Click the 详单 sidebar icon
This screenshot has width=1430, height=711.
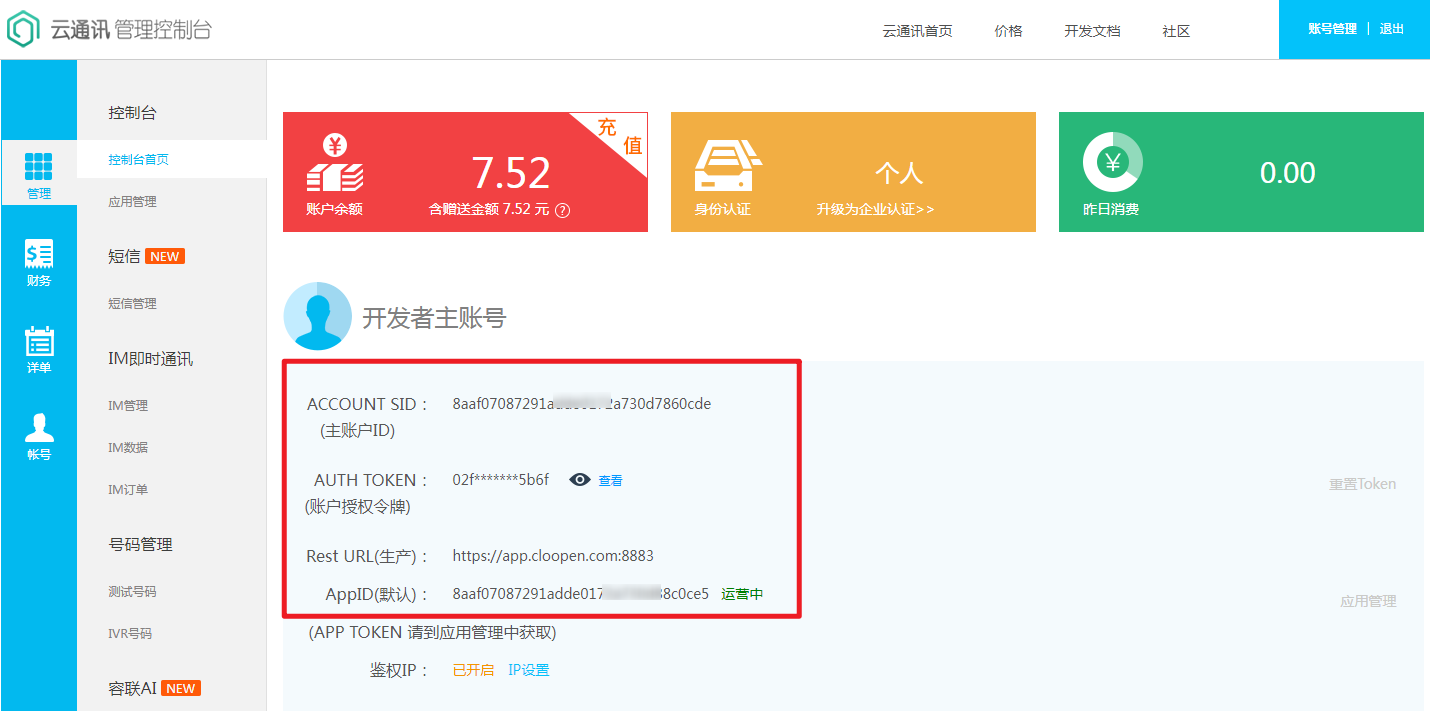pos(39,344)
